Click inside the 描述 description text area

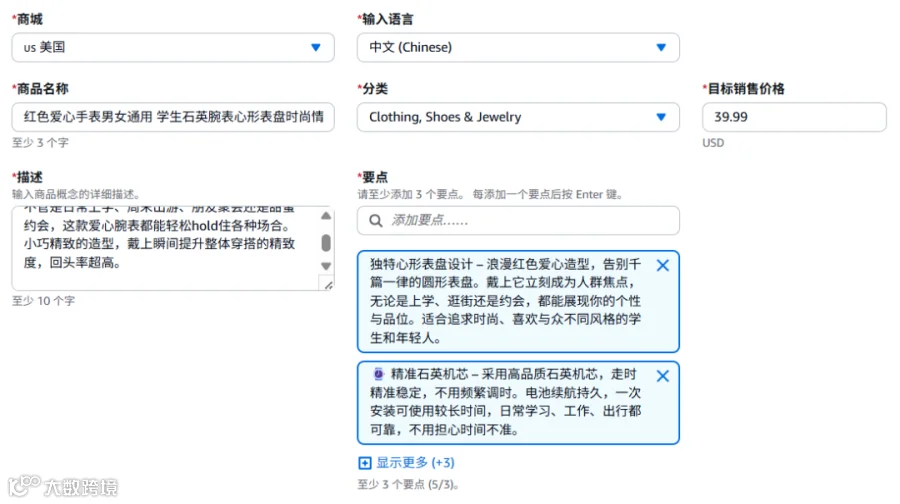165,248
